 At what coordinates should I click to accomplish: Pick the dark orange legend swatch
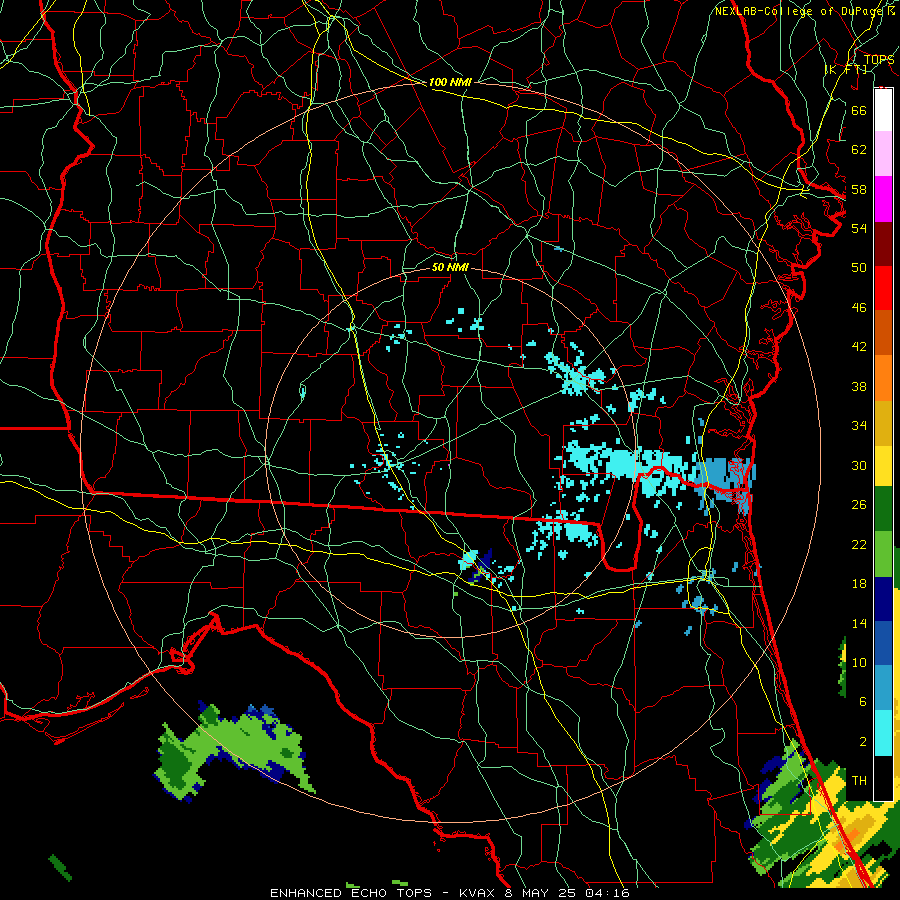883,333
